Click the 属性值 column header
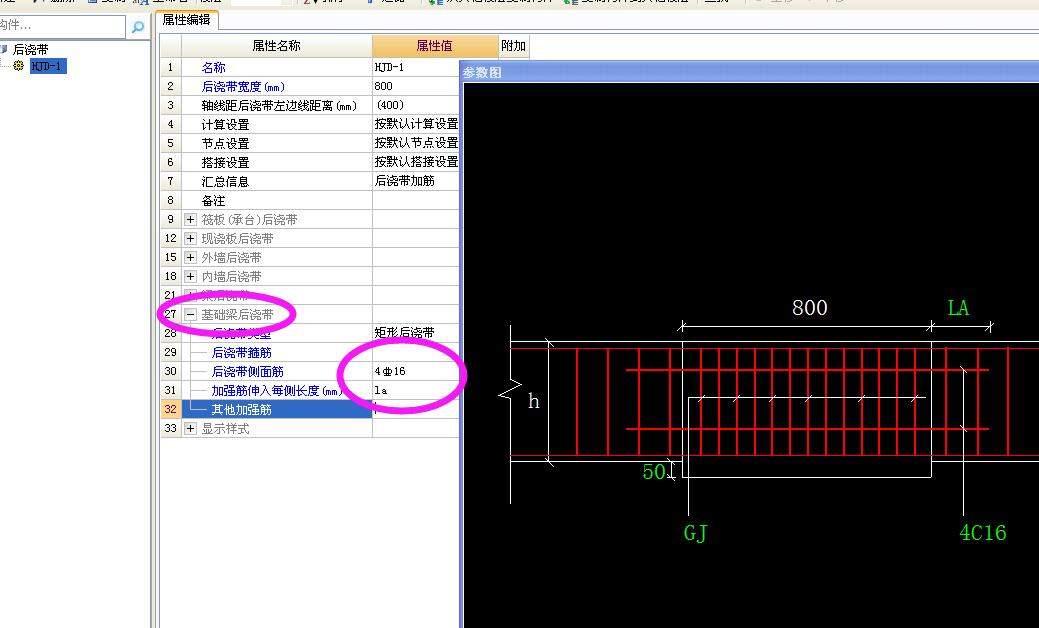This screenshot has width=1039, height=628. point(435,46)
